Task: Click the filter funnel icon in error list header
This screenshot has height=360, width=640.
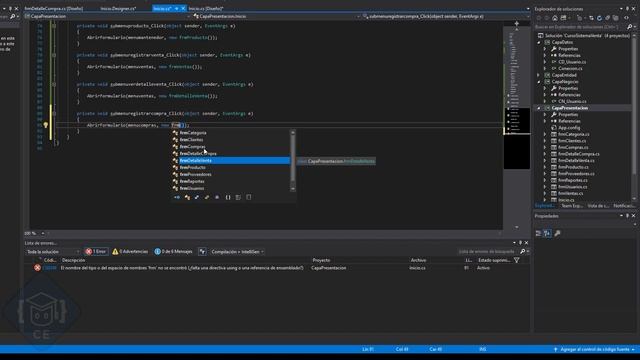Action: click(x=516, y=260)
